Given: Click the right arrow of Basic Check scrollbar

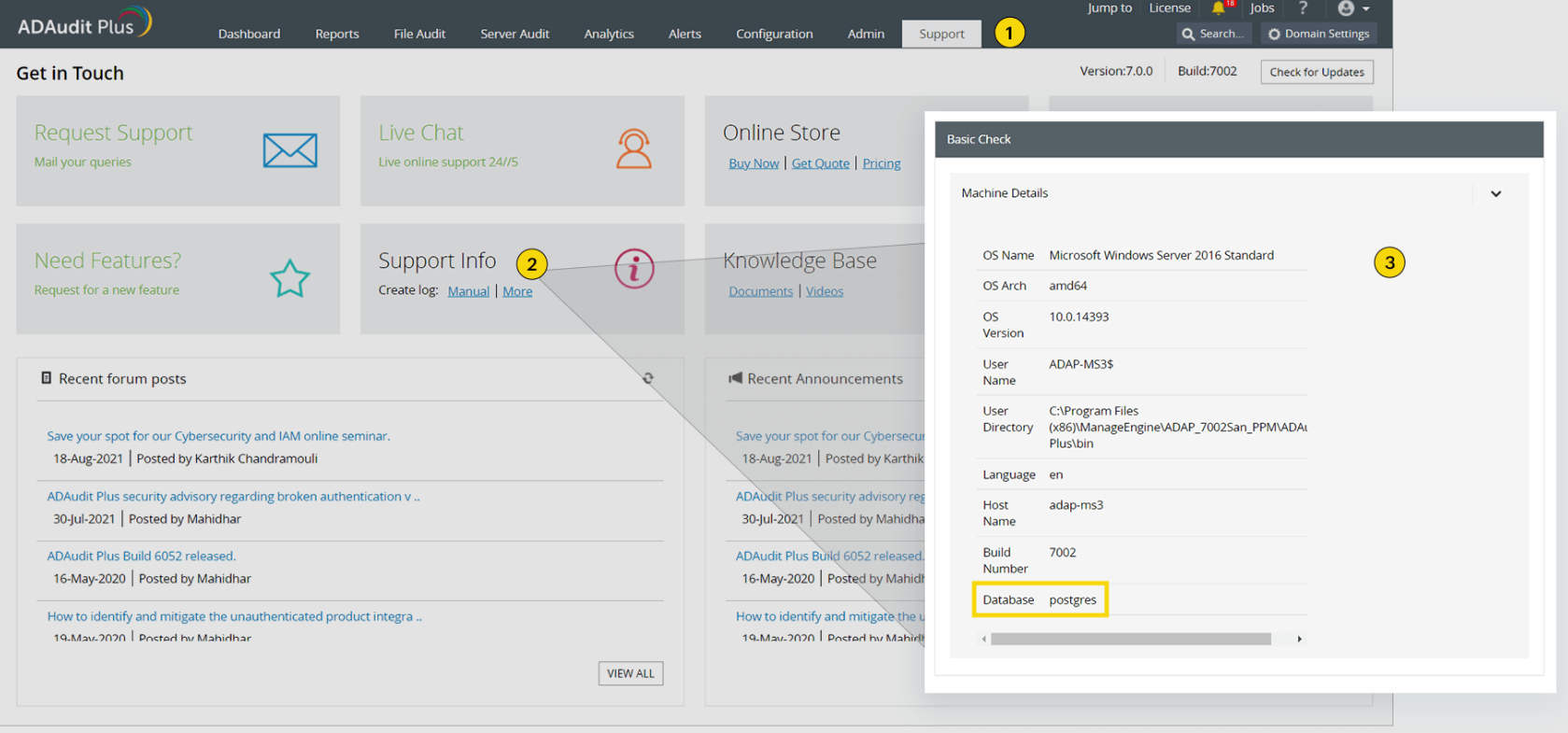Looking at the screenshot, I should pyautogui.click(x=1299, y=639).
